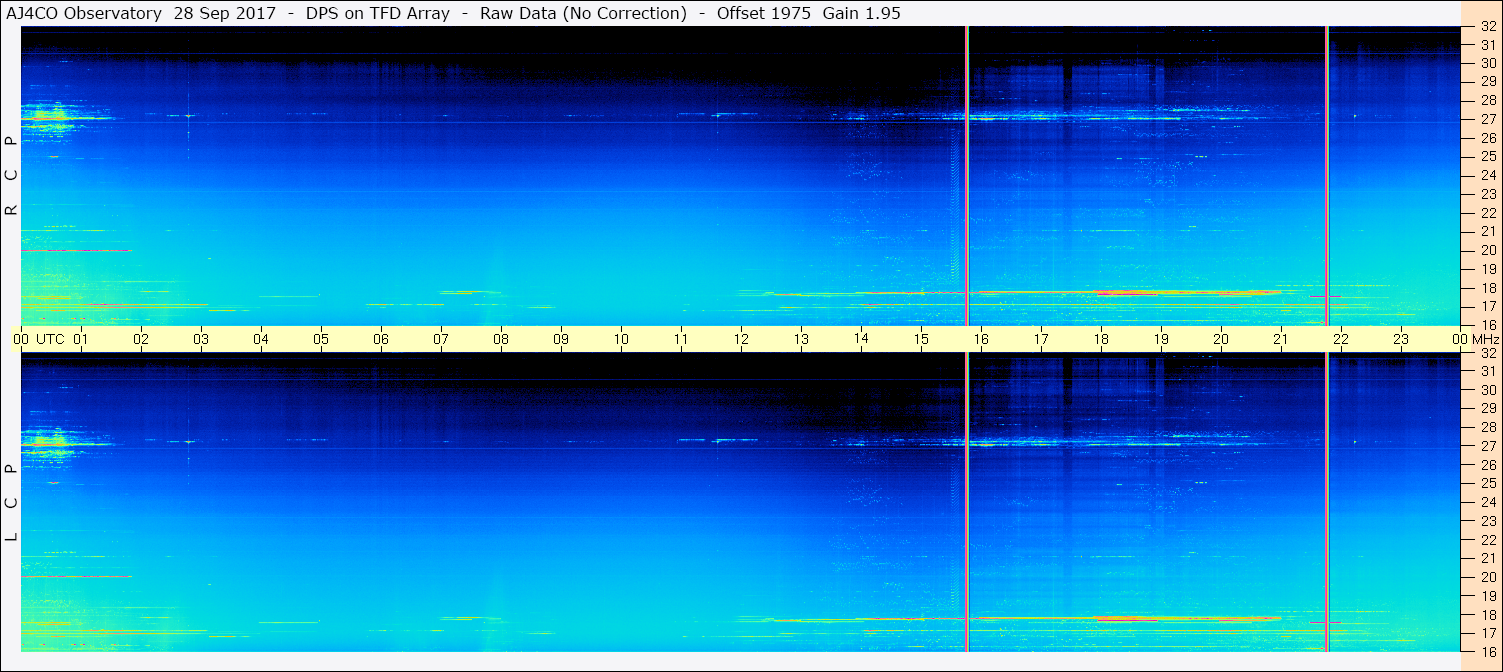Image resolution: width=1503 pixels, height=672 pixels.
Task: Select hour "03" on the time axis
Action: coord(201,339)
